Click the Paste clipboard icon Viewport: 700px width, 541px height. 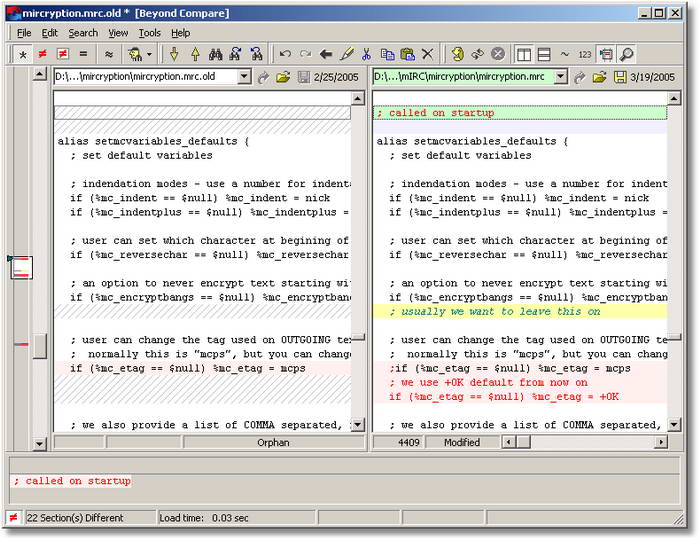(x=407, y=54)
